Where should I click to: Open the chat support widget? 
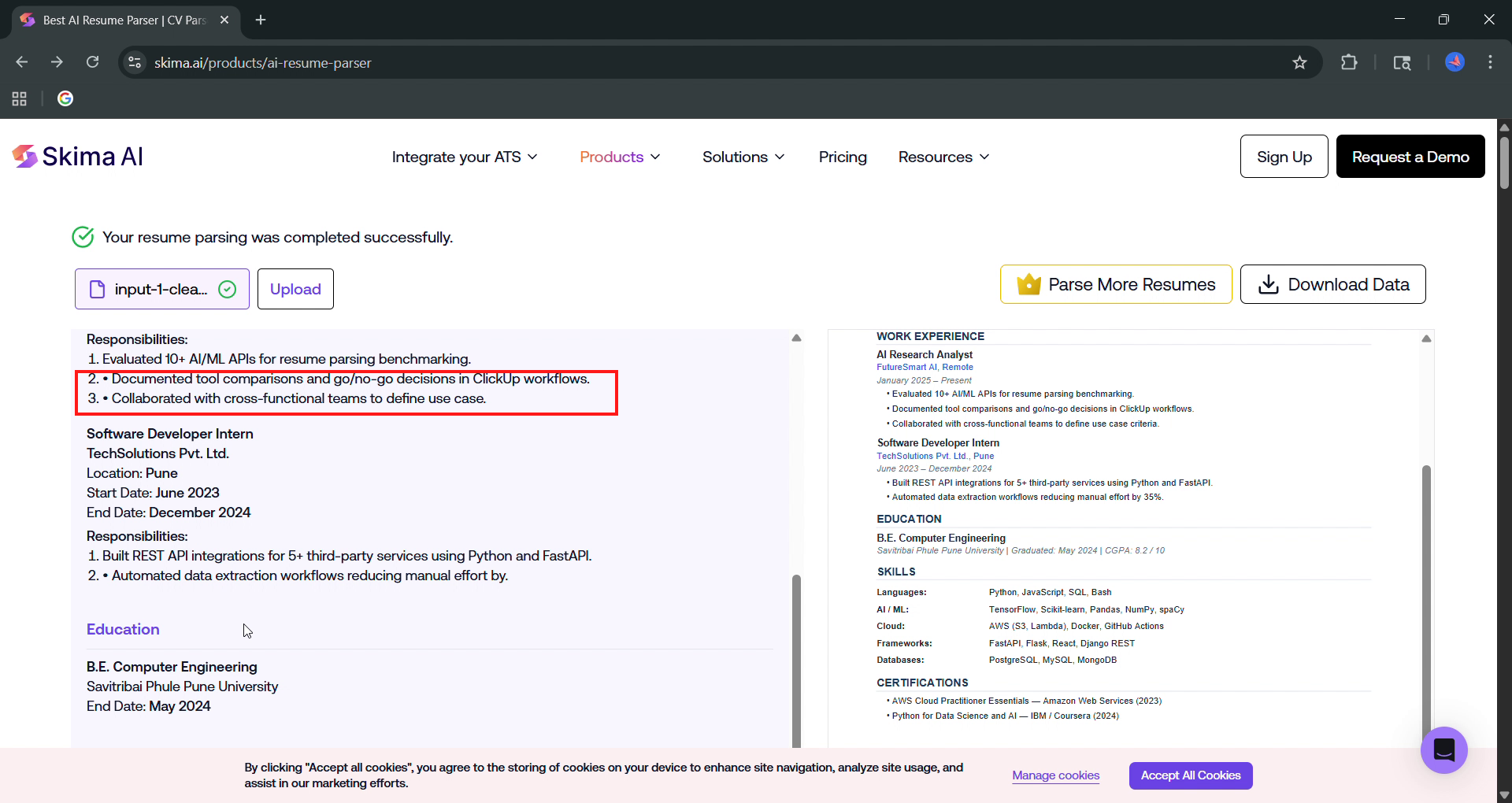(x=1443, y=749)
